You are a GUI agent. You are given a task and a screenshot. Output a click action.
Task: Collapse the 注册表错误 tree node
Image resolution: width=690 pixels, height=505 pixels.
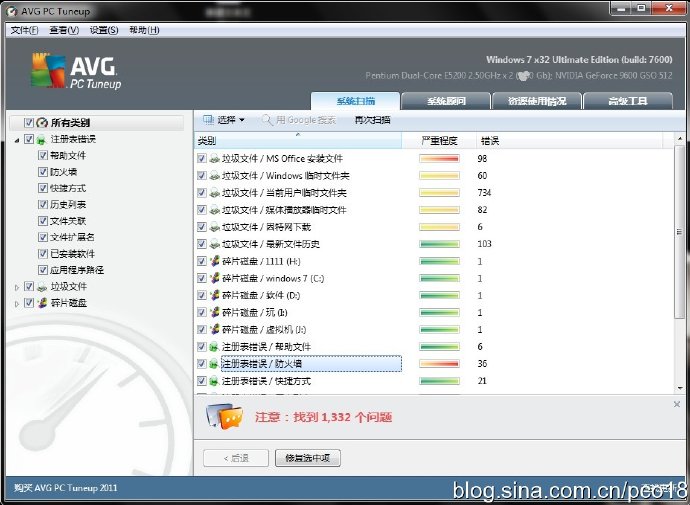(17, 140)
